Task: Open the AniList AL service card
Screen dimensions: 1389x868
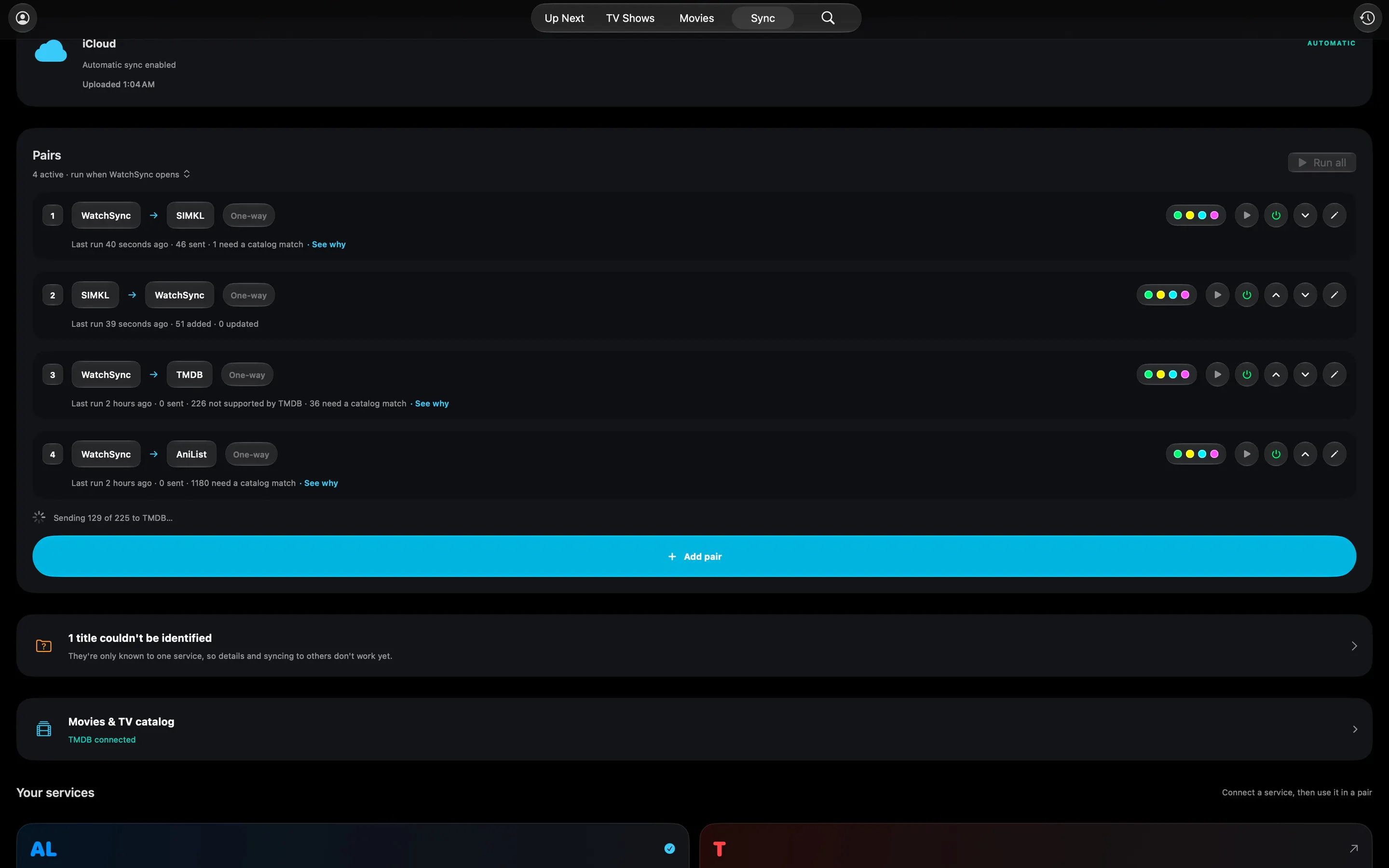Action: pos(353,846)
